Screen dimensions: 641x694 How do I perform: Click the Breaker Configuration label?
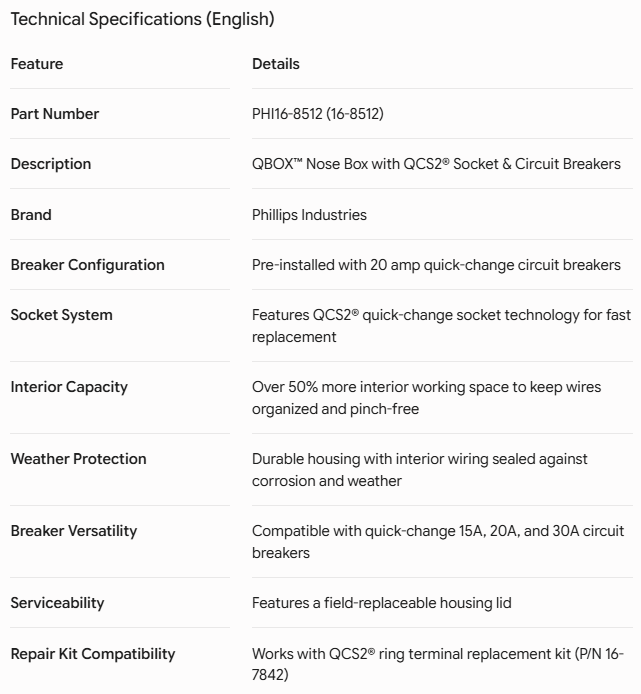coord(88,265)
